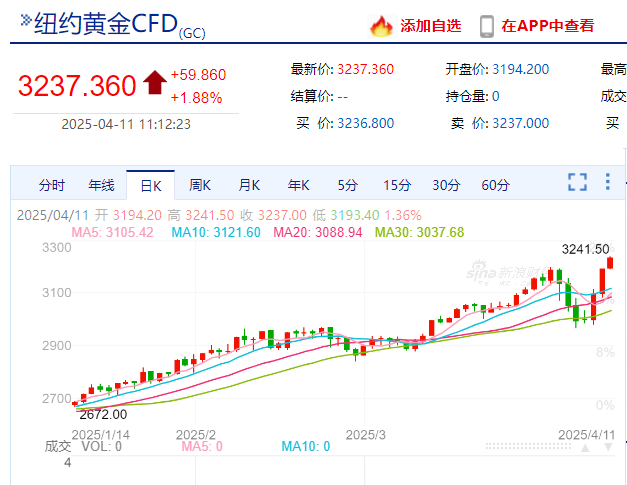Click the timestamp 2025-04-11 11:12:23
The height and width of the screenshot is (485, 627).
126,124
